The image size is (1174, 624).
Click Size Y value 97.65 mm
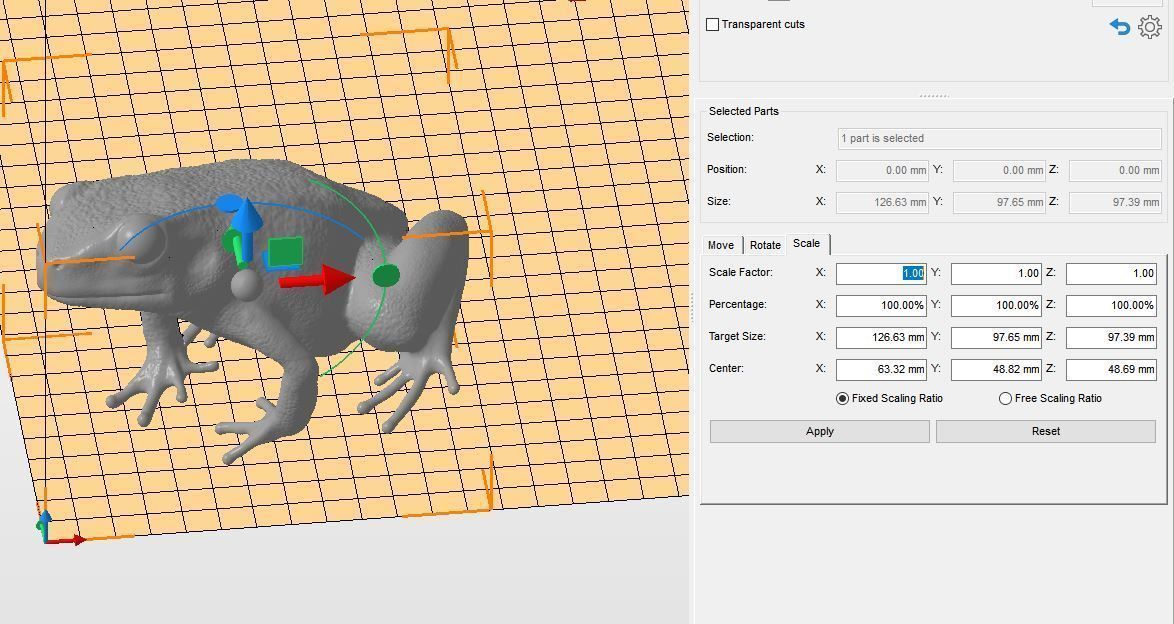tap(999, 202)
